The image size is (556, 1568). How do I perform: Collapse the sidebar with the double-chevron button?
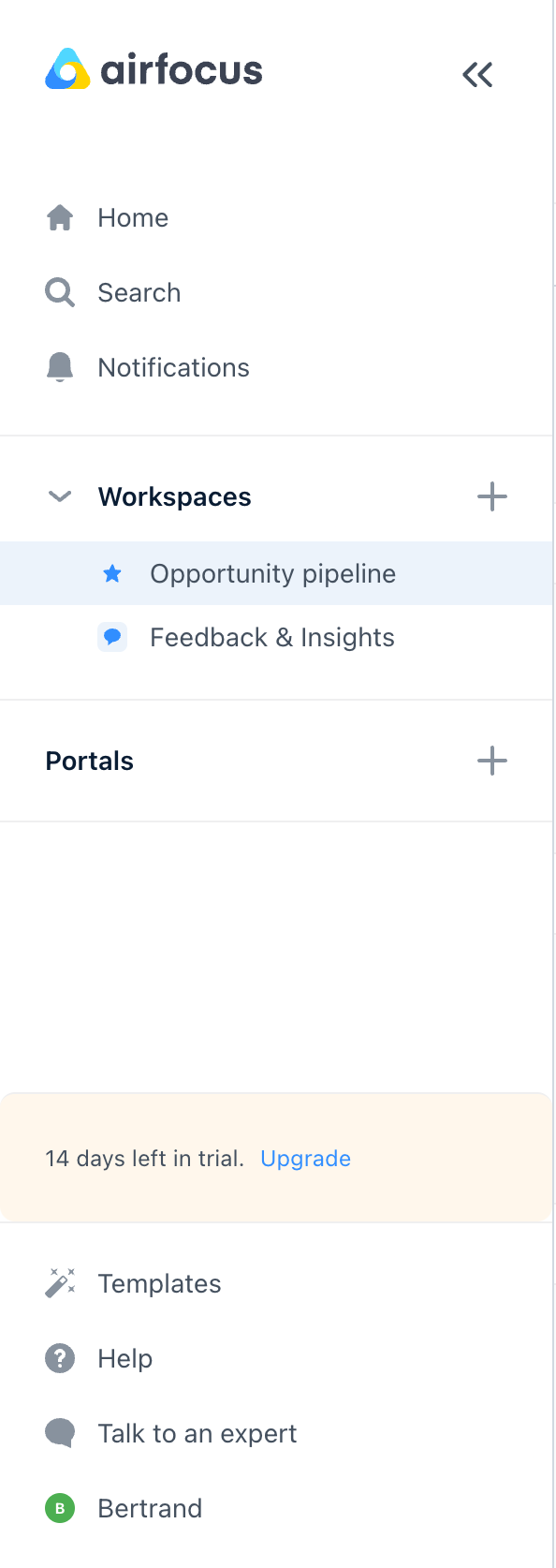click(477, 74)
